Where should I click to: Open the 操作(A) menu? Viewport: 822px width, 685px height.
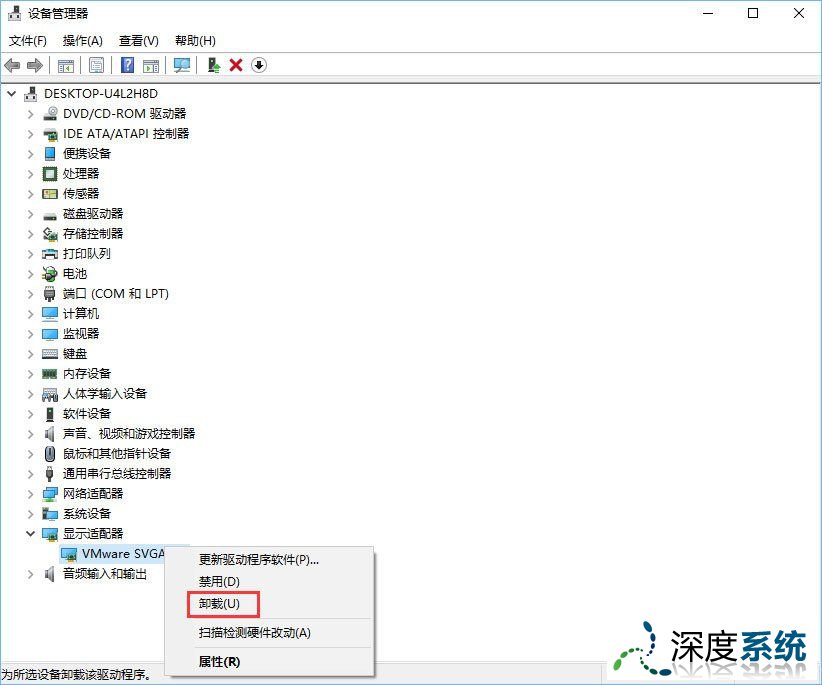(x=82, y=40)
